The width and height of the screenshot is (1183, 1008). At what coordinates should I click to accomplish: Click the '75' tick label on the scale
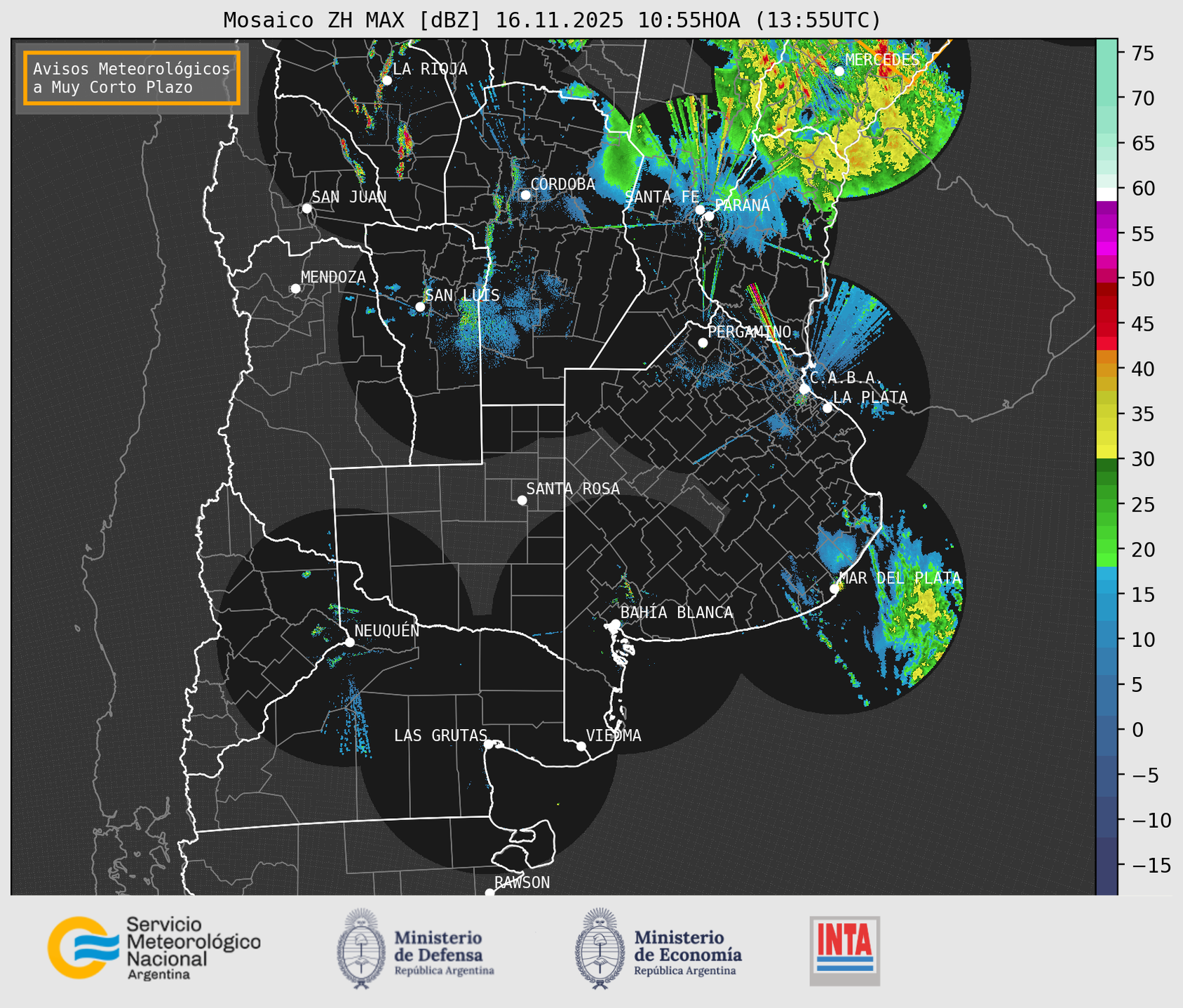click(x=1142, y=53)
